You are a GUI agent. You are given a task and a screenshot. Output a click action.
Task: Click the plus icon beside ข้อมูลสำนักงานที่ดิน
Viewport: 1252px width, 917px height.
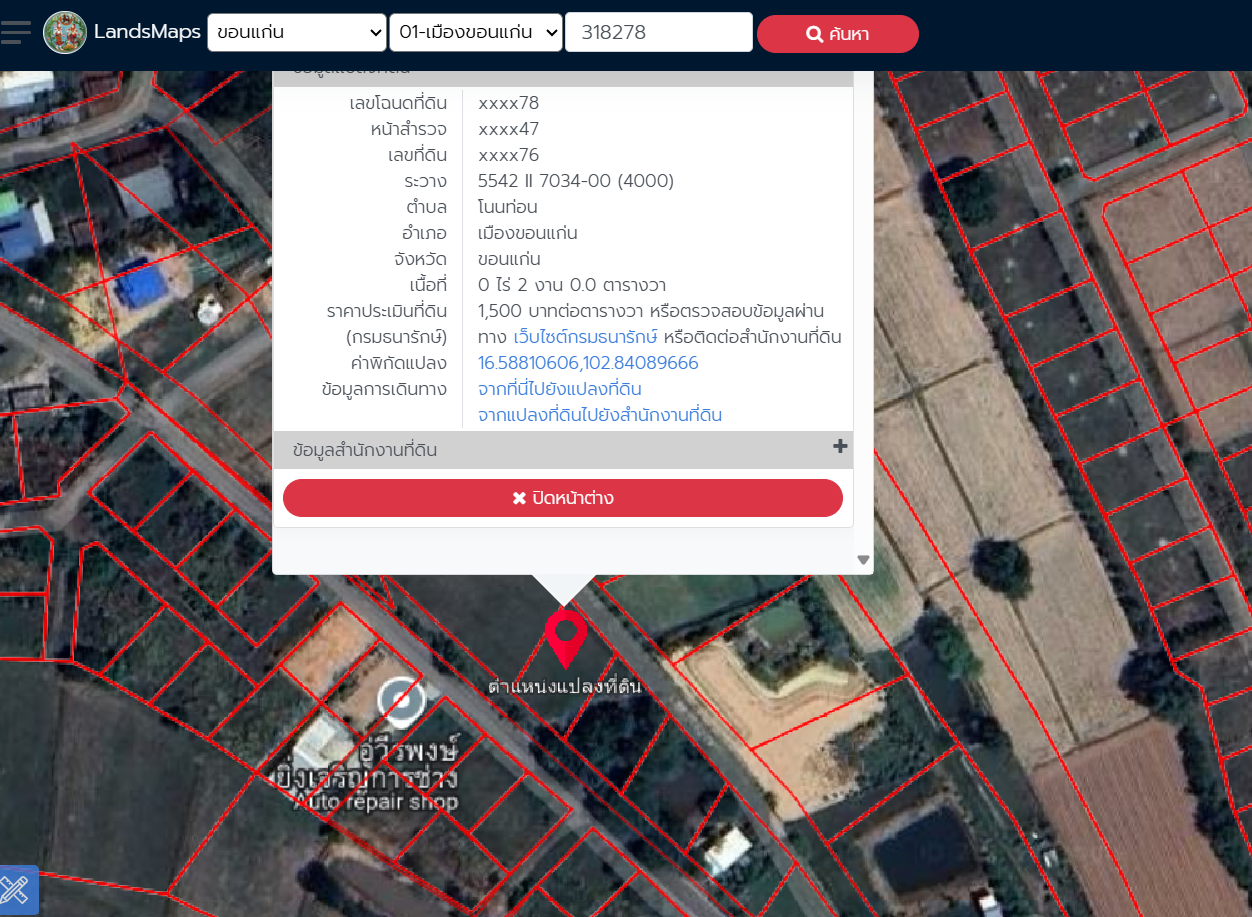coord(840,447)
